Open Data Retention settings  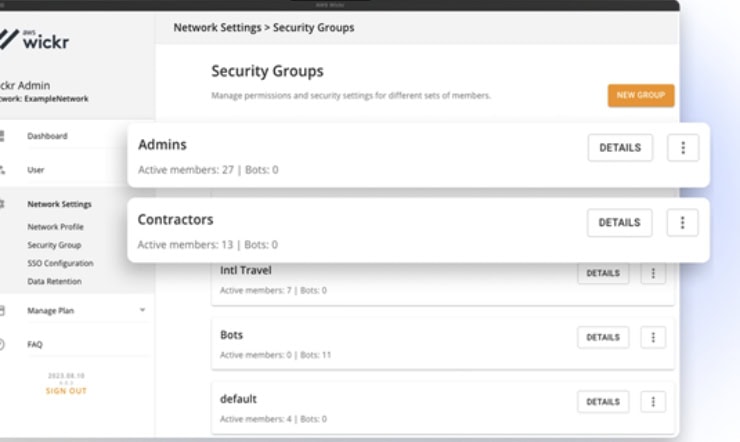[x=55, y=282]
